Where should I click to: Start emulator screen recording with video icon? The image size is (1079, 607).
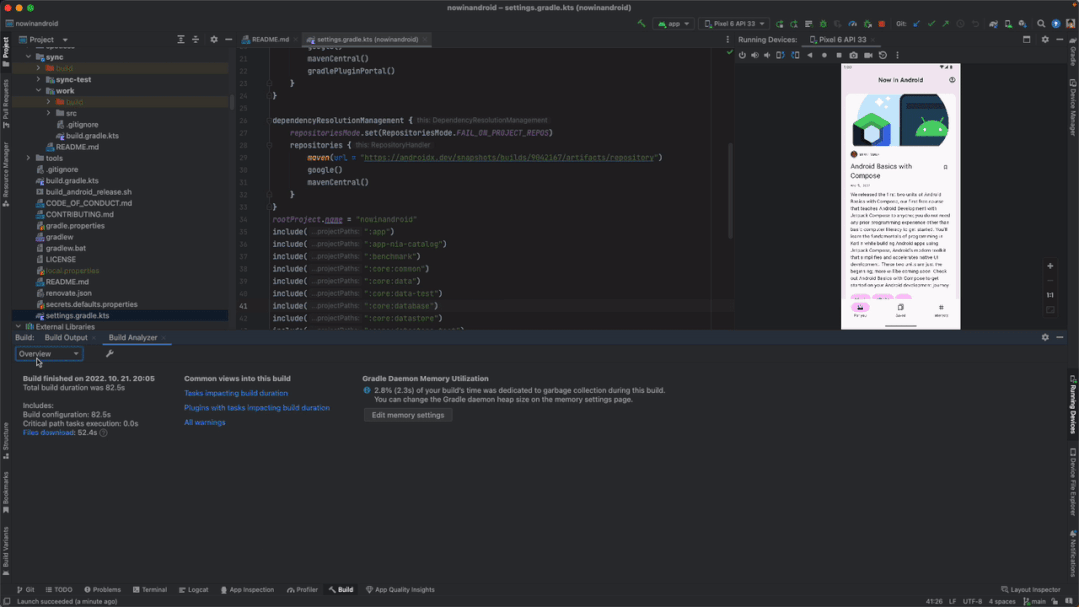click(868, 55)
